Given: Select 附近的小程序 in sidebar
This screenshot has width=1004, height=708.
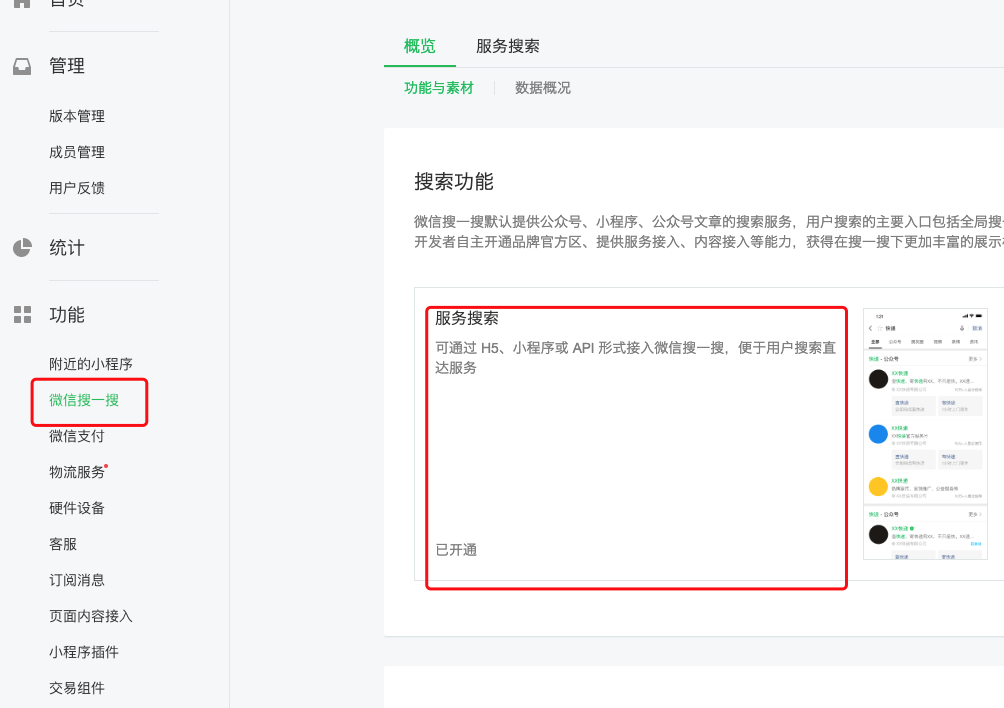Looking at the screenshot, I should pyautogui.click(x=91, y=364).
